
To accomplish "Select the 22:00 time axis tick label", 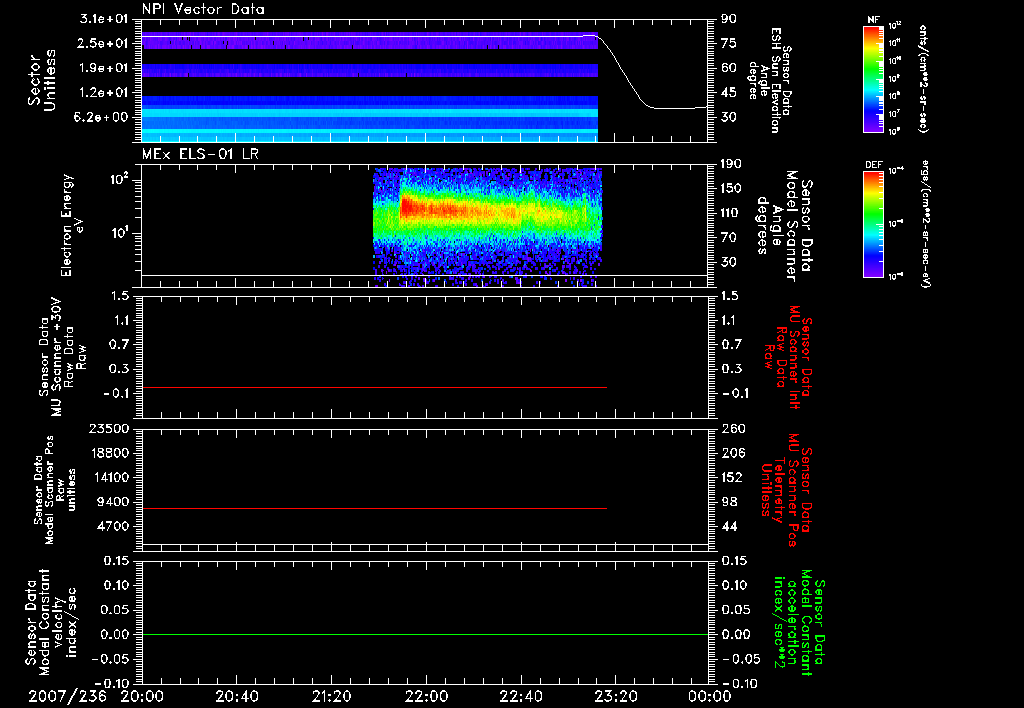I will [x=426, y=696].
